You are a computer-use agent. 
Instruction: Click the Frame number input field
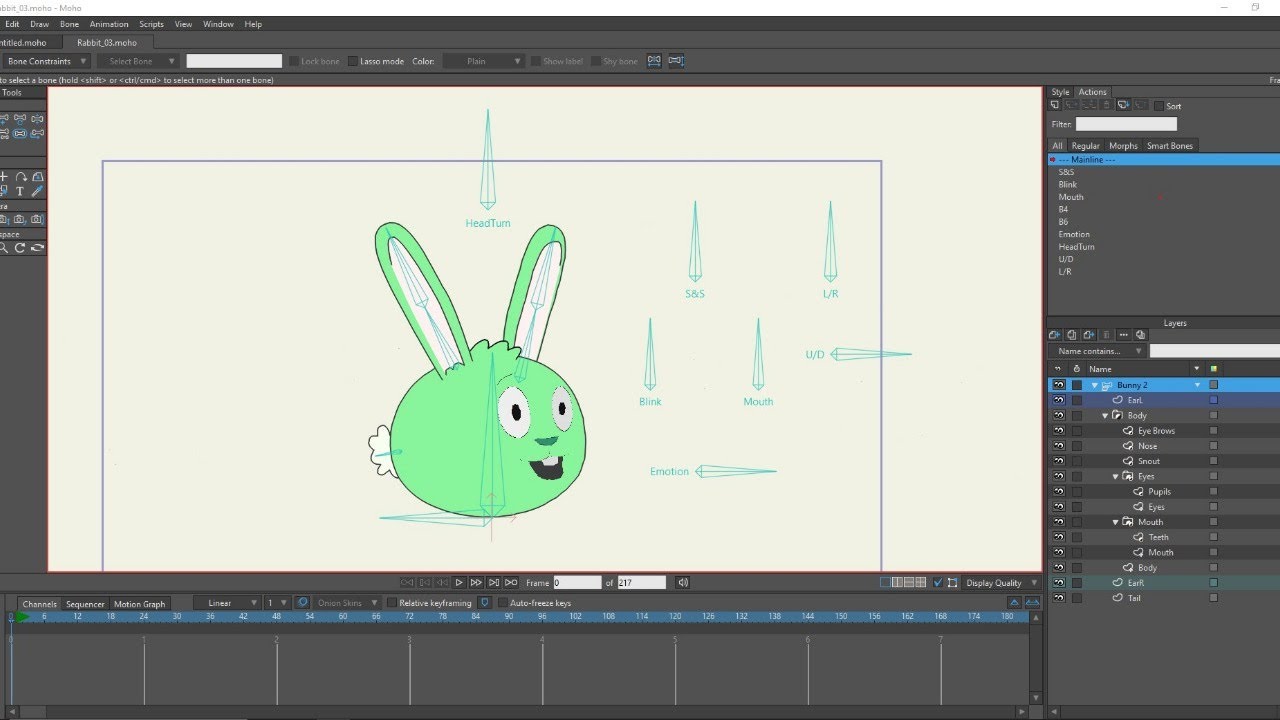click(x=577, y=582)
